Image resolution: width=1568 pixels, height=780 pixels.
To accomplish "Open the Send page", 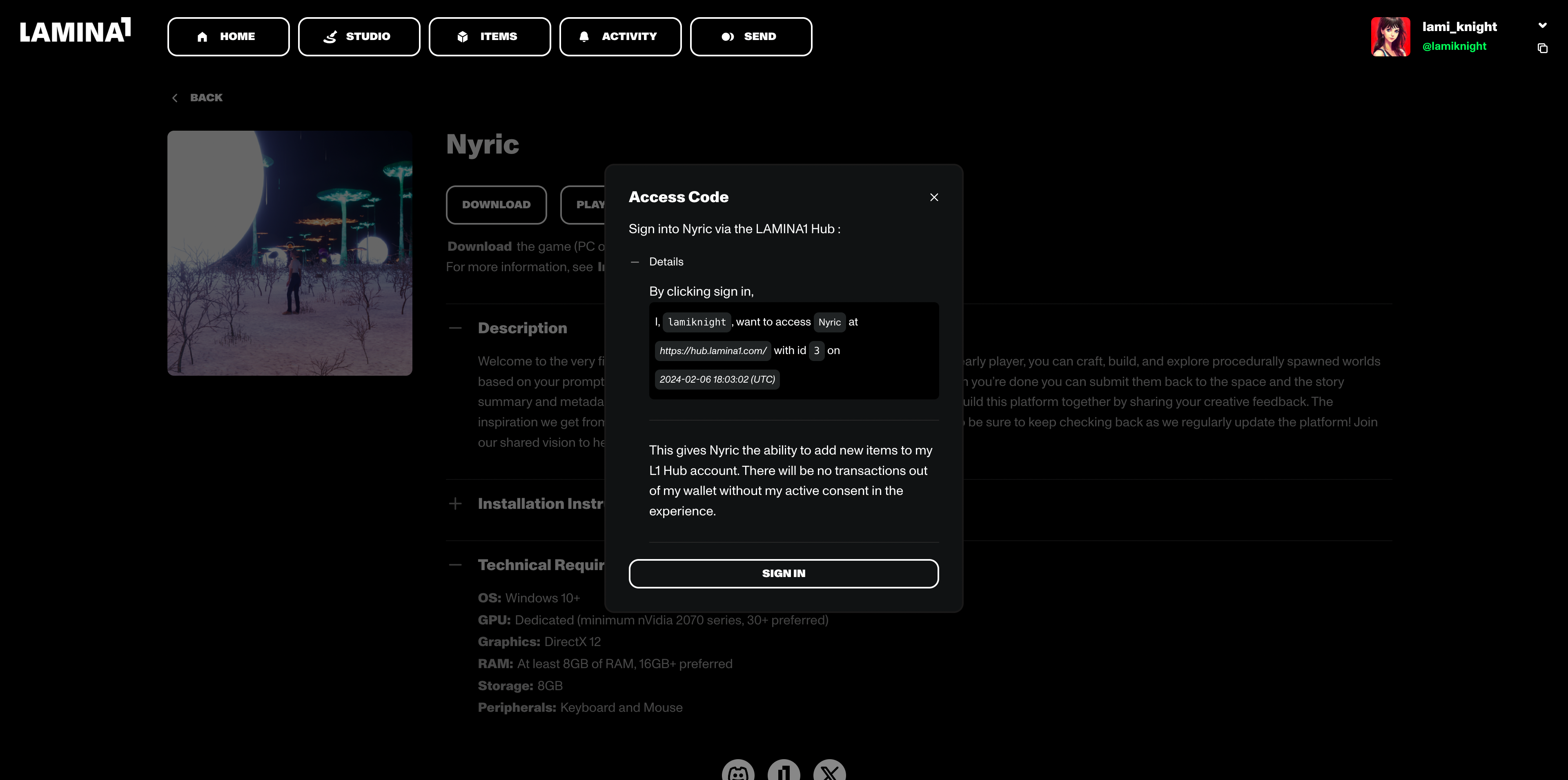I will (751, 36).
